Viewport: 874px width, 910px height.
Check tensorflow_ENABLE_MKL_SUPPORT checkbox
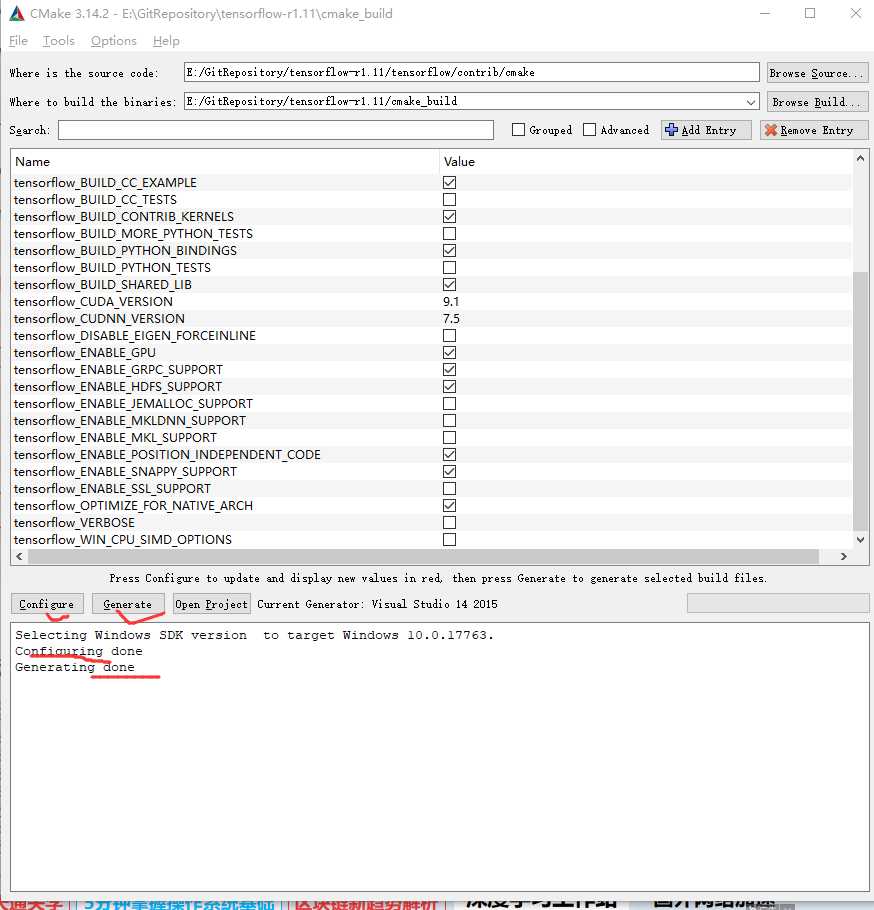[449, 437]
